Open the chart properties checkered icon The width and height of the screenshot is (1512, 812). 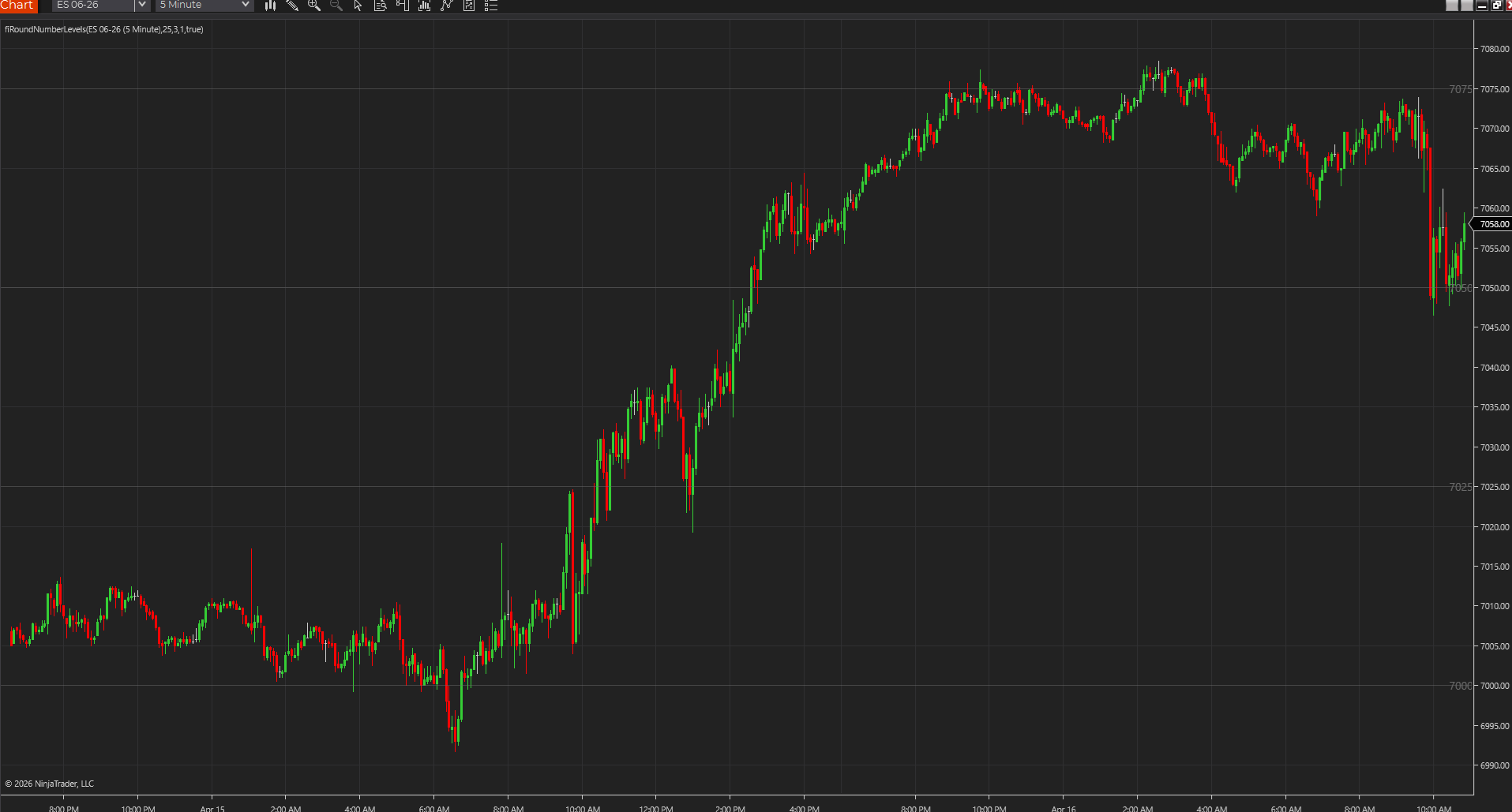[x=468, y=6]
